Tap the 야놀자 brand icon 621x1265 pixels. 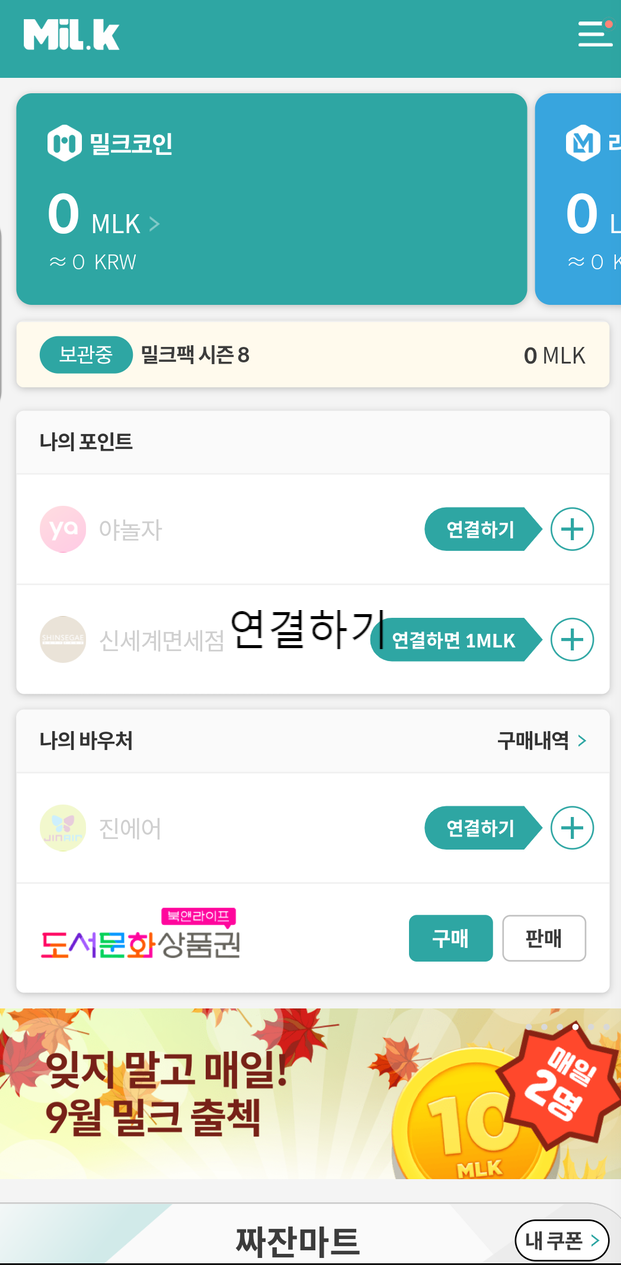pos(63,529)
